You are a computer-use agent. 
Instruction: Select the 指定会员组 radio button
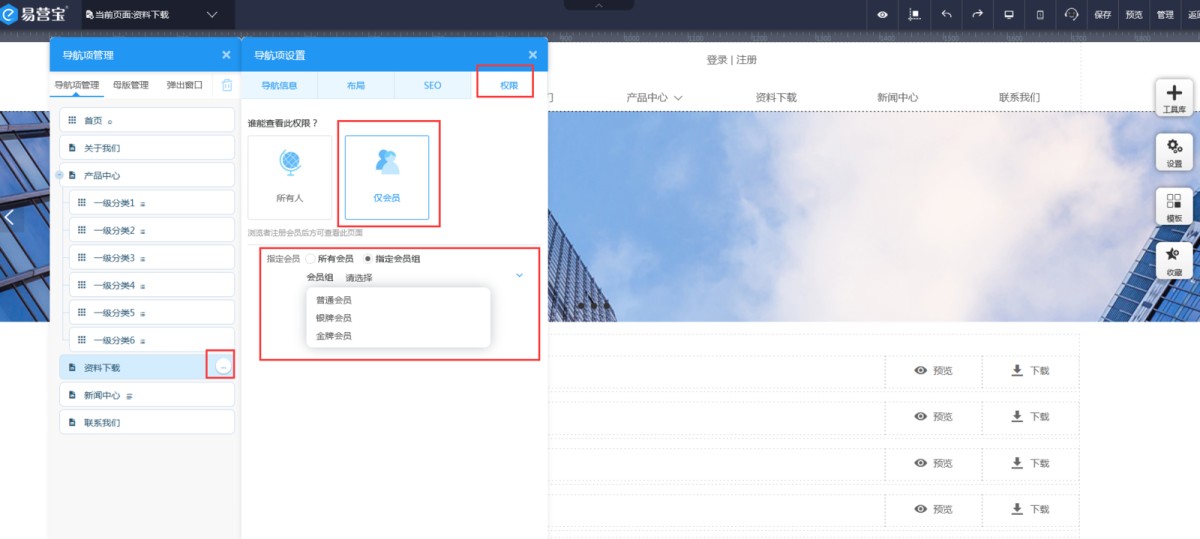368,258
